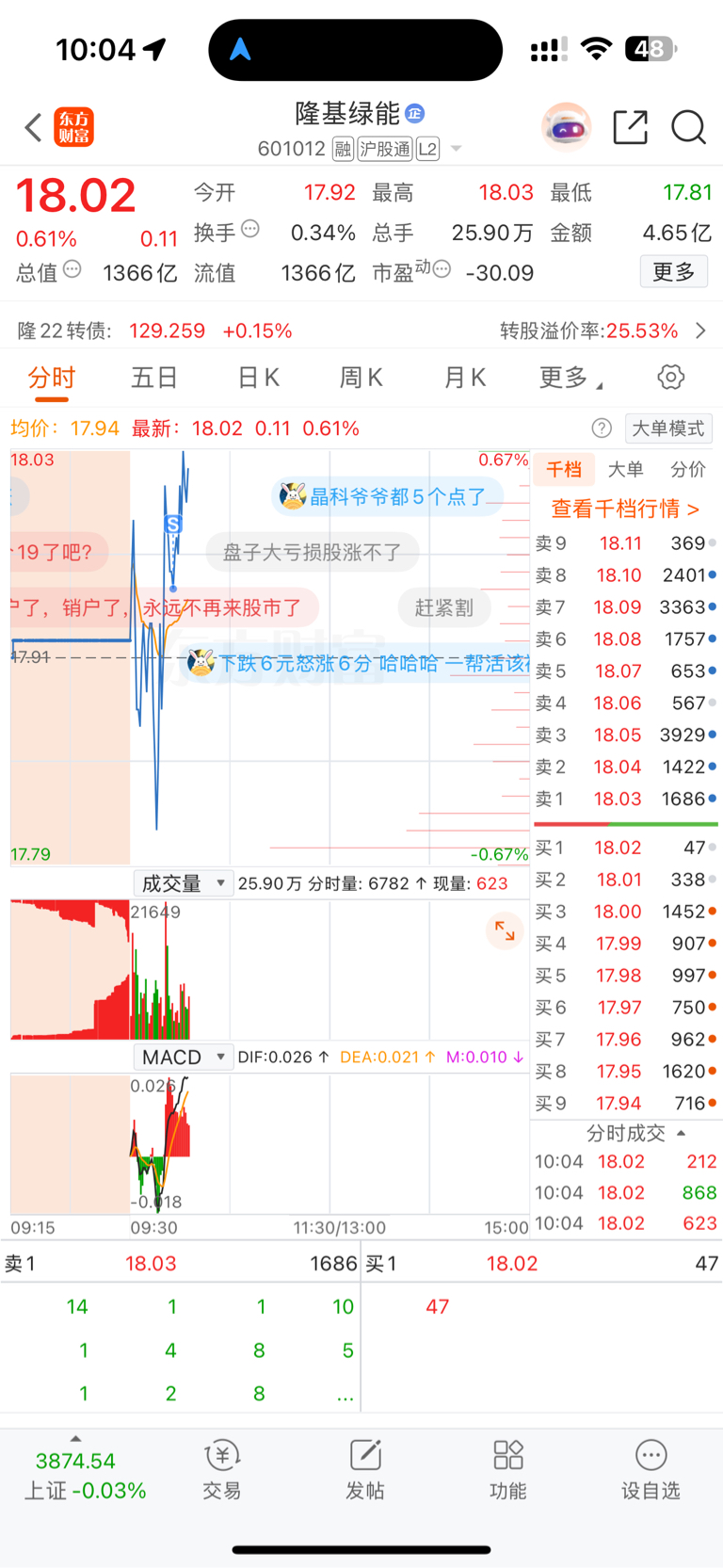This screenshot has height=1568, width=723.
Task: Open the 东方财富 logo icon
Action: 74,127
